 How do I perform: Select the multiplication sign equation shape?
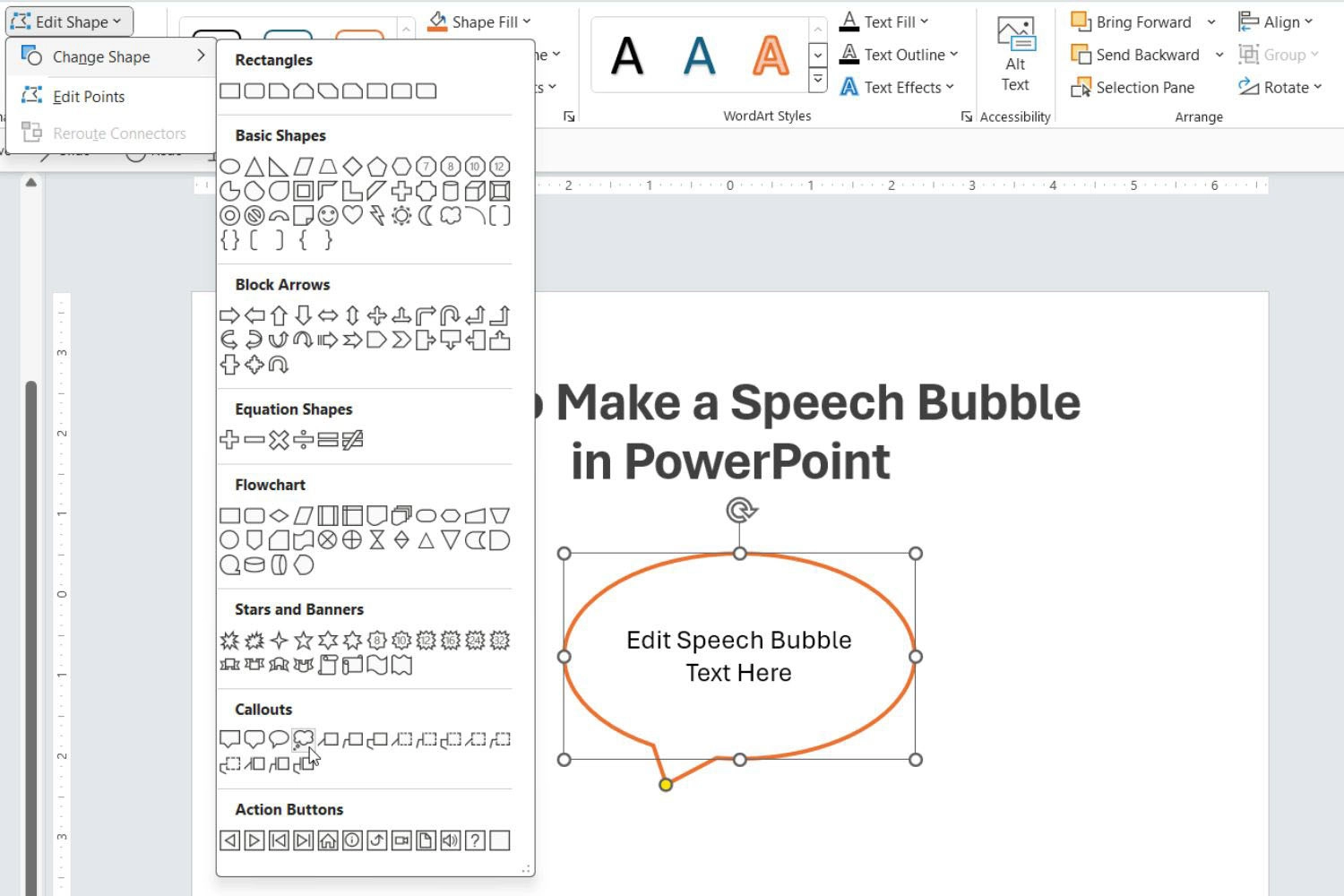coord(279,440)
